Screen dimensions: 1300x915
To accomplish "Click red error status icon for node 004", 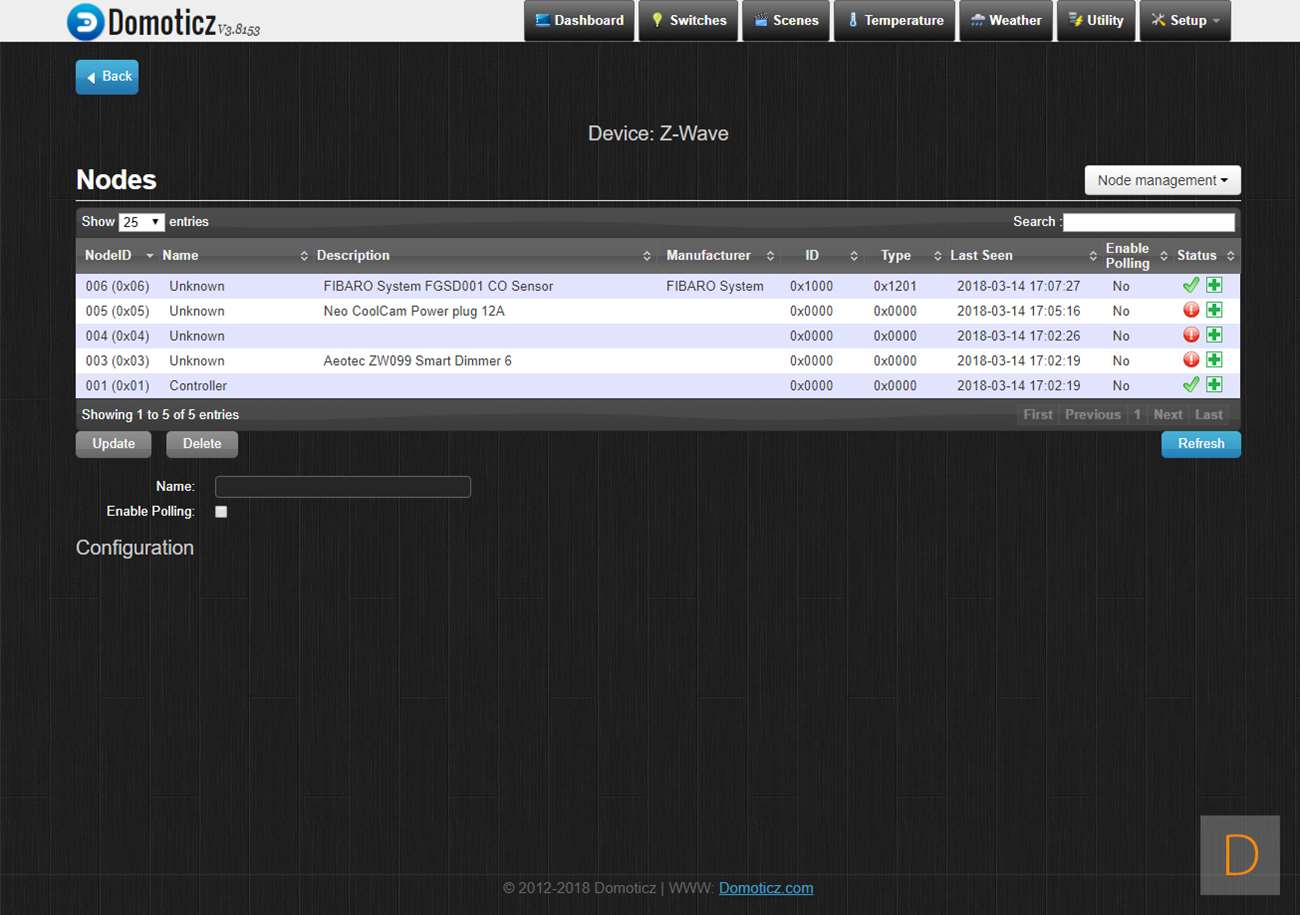I will pyautogui.click(x=1190, y=335).
